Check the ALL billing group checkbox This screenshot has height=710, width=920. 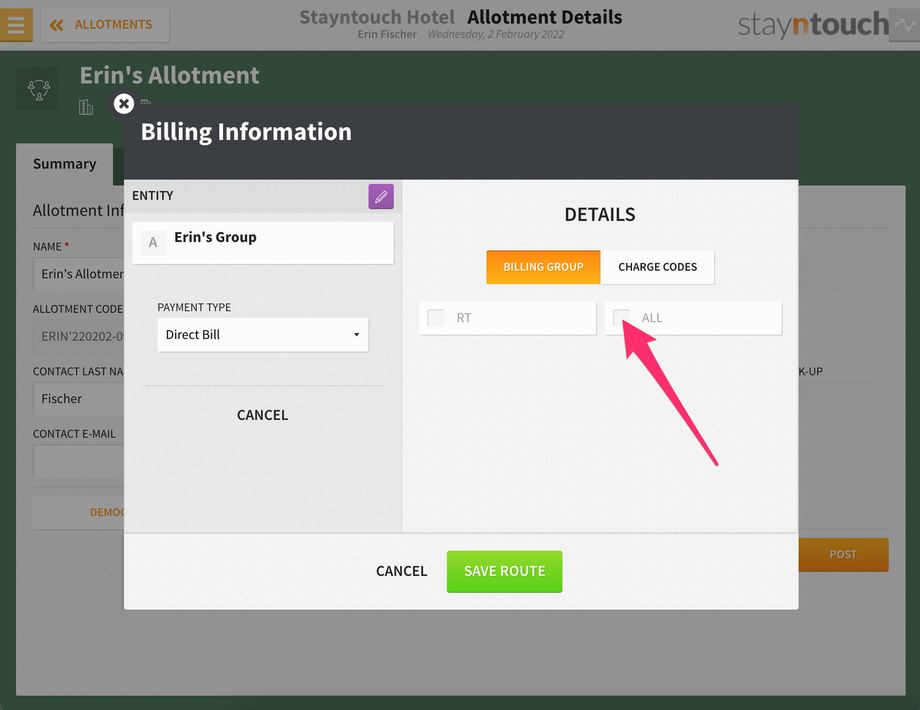(x=621, y=317)
